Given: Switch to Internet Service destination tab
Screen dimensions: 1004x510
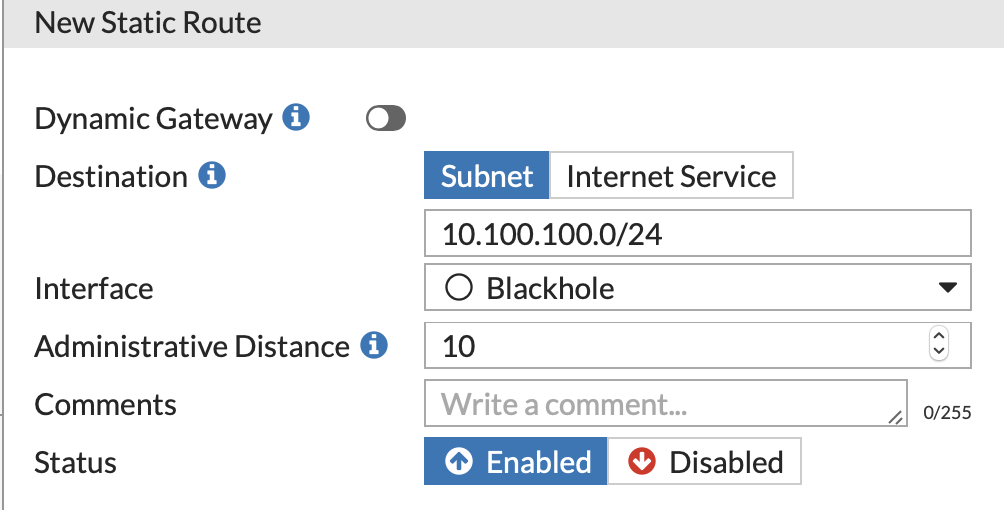Looking at the screenshot, I should 671,177.
